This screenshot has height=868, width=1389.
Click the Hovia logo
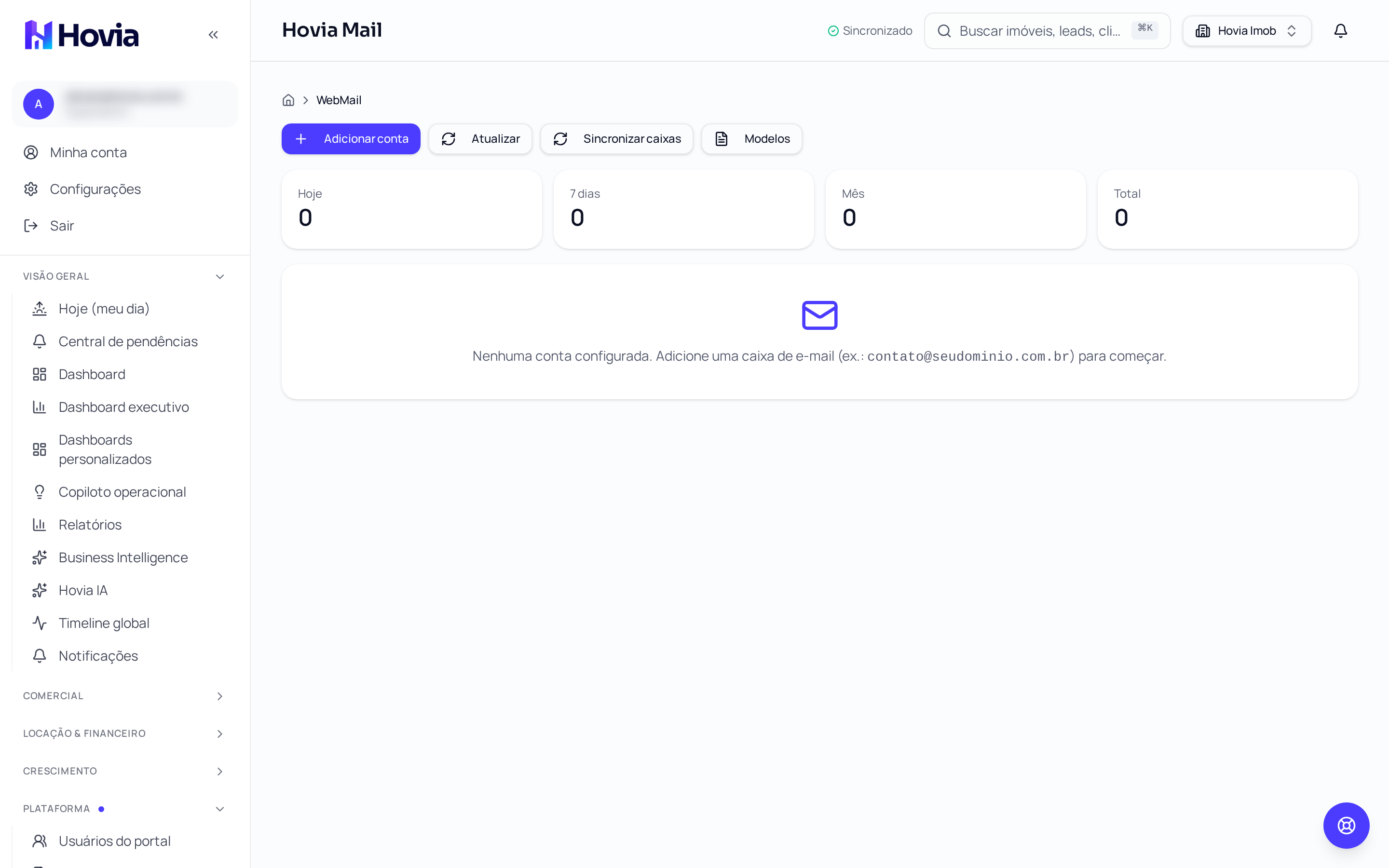pos(82,34)
